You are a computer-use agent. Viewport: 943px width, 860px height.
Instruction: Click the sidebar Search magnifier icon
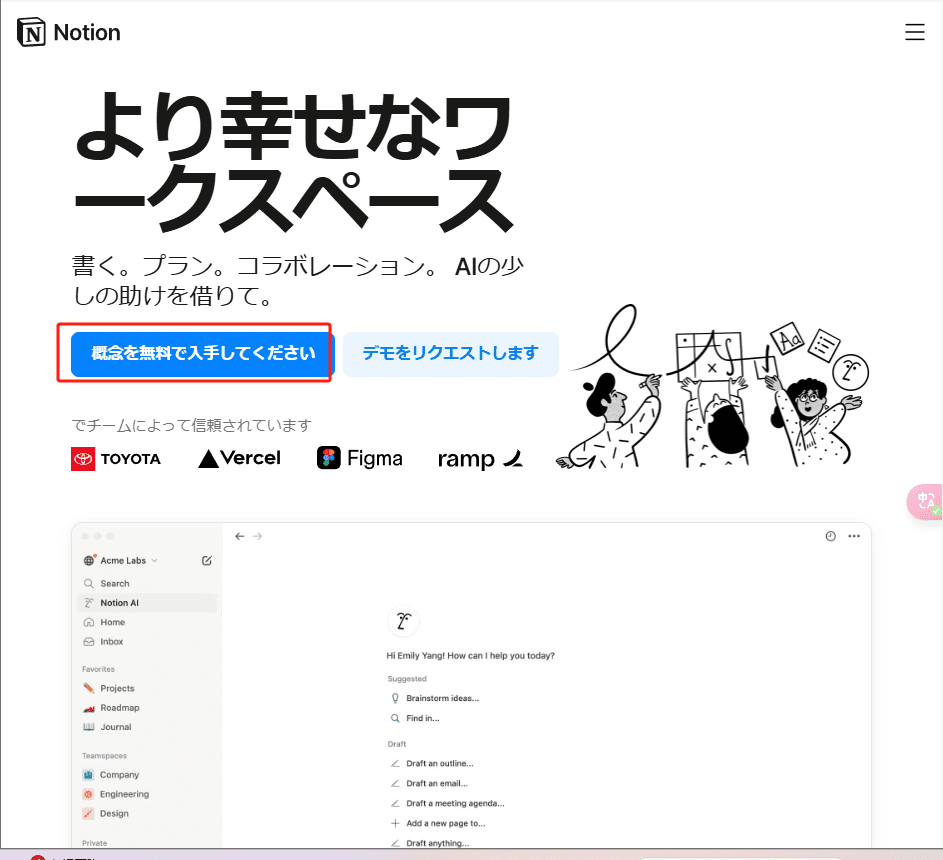pos(89,583)
